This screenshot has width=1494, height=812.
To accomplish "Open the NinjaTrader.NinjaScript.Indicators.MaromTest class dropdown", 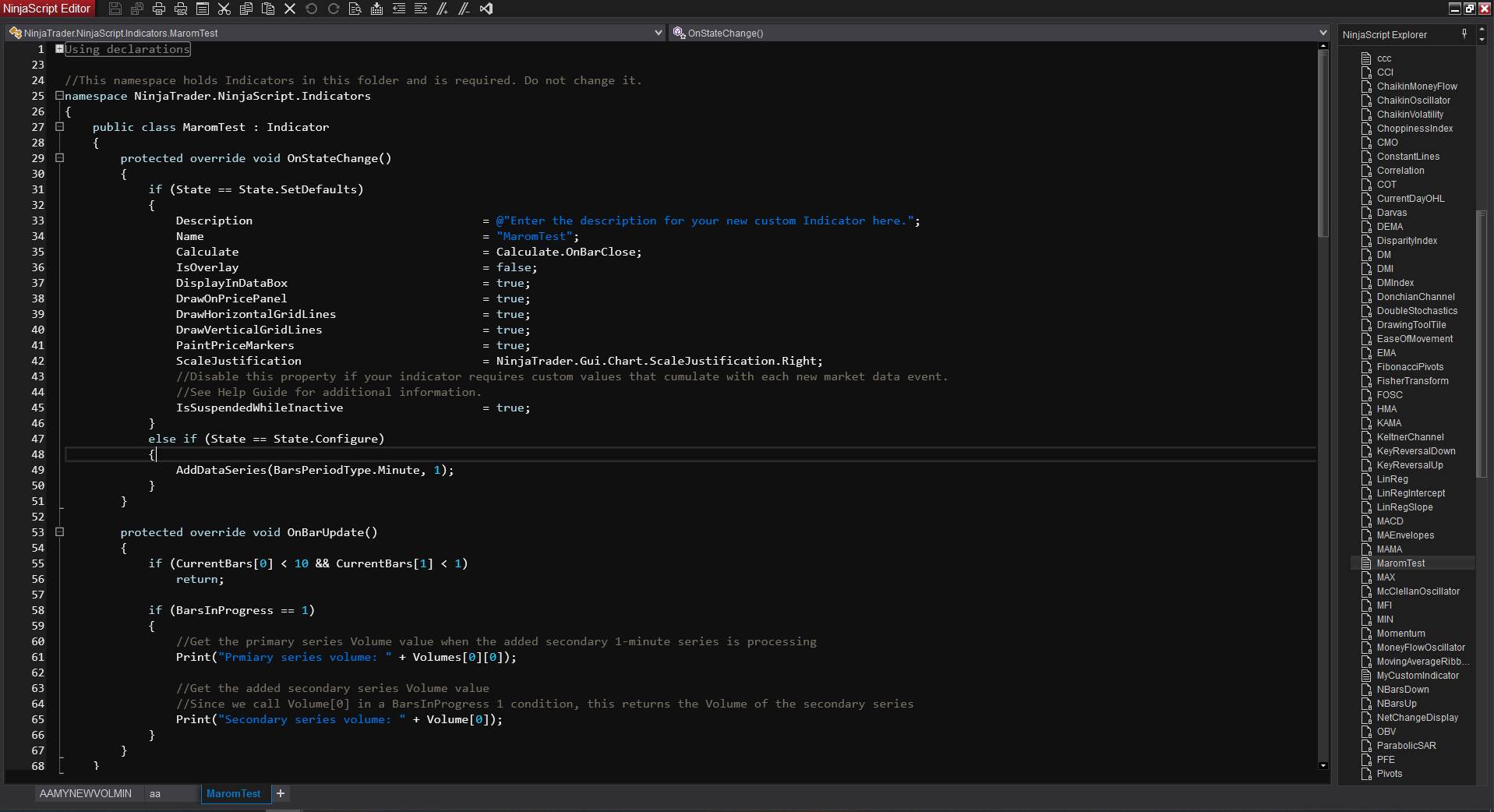I will (x=658, y=33).
